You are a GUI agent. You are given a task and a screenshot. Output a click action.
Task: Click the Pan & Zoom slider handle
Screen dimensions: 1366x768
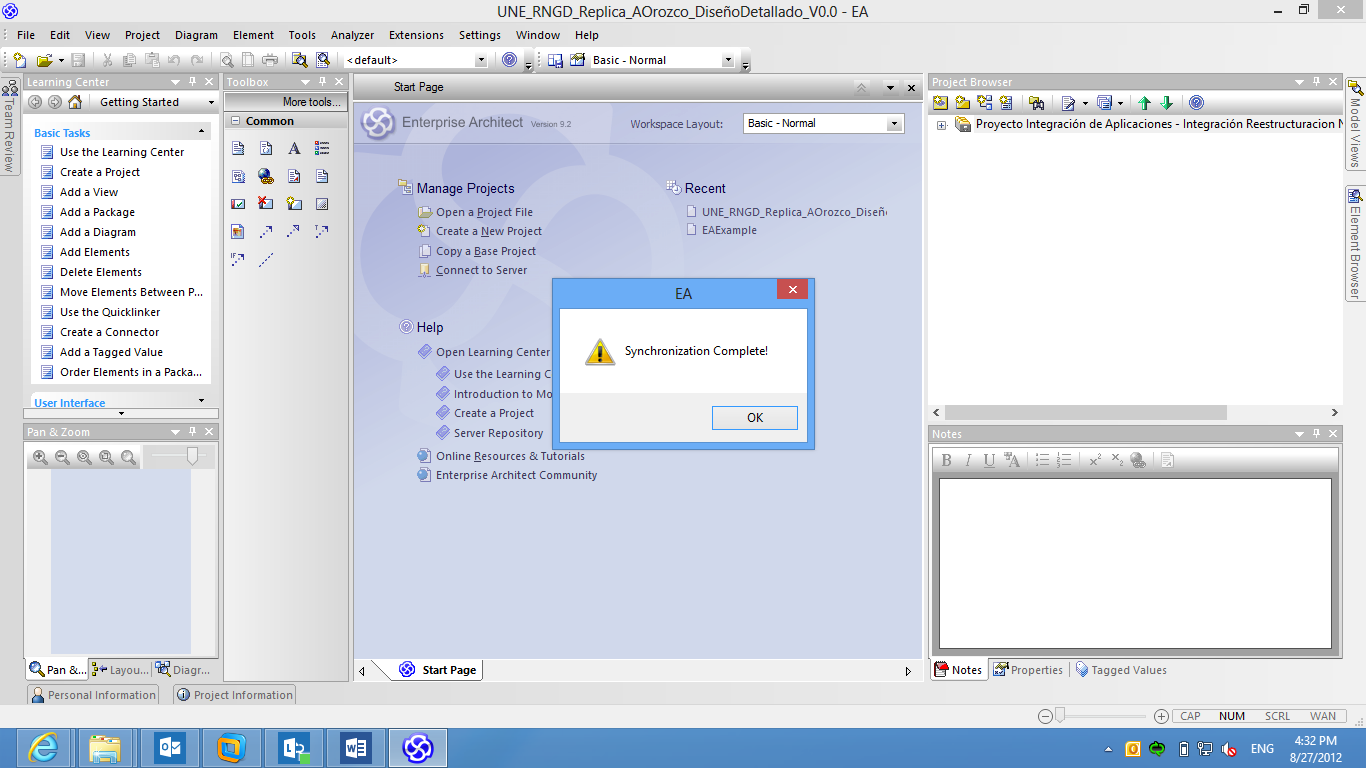[x=192, y=456]
